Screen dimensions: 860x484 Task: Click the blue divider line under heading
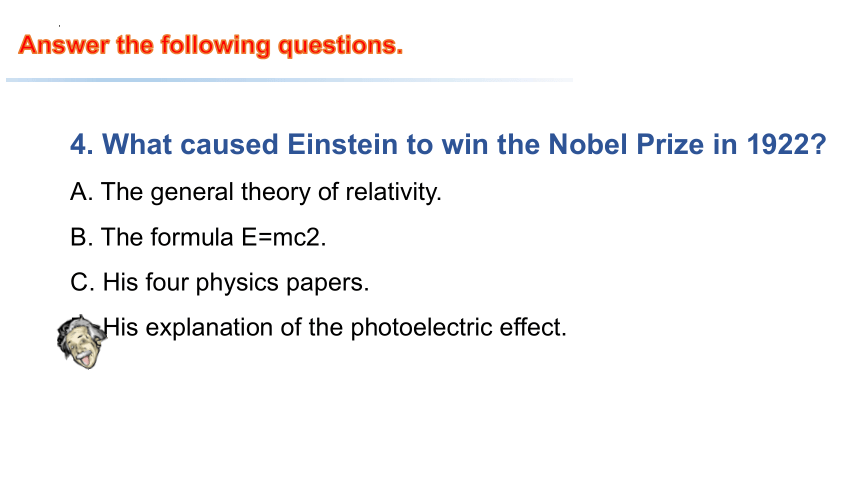pos(289,80)
